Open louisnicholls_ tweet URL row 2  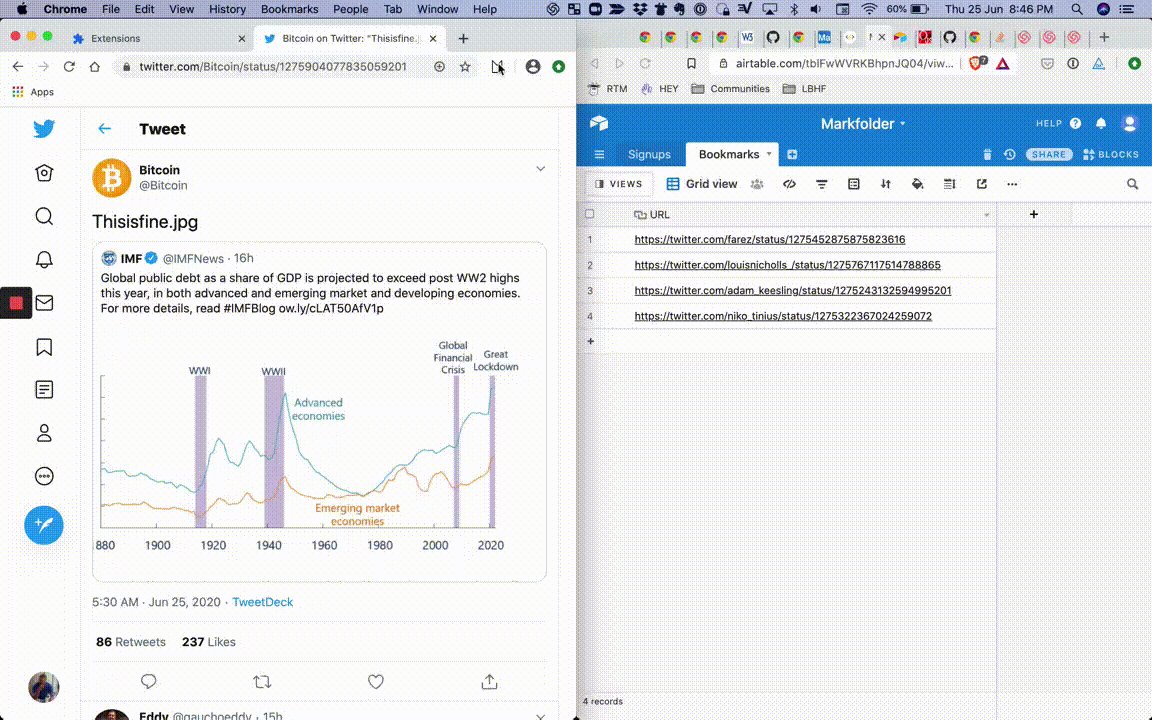pyautogui.click(x=788, y=265)
